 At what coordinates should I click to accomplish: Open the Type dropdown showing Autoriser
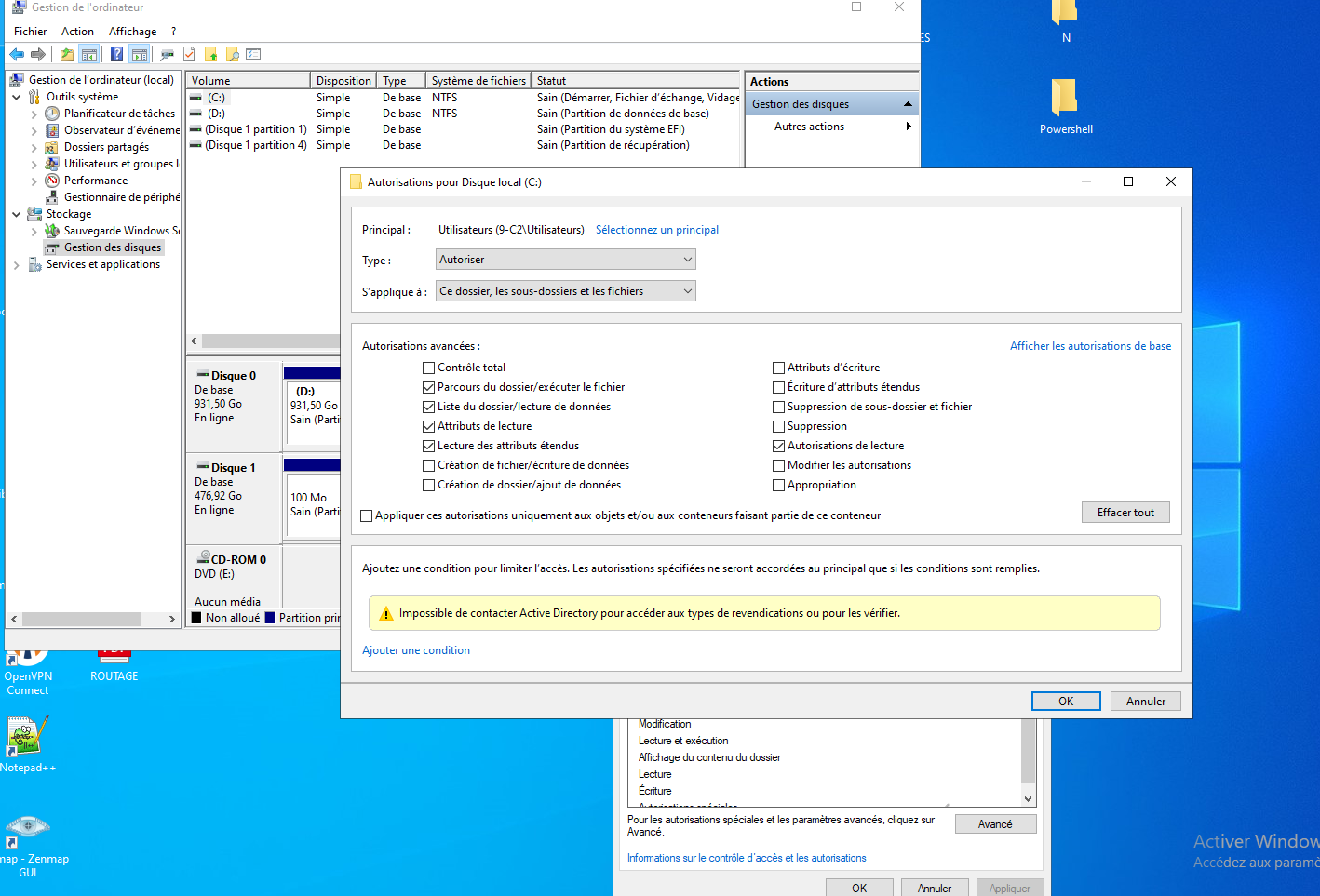pyautogui.click(x=566, y=260)
